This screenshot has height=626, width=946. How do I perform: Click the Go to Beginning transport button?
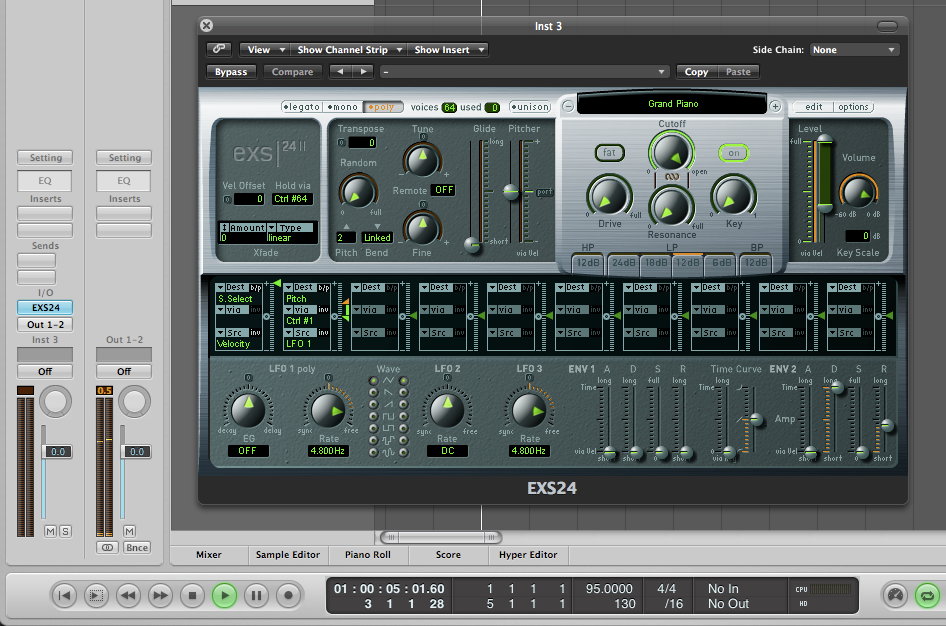pyautogui.click(x=64, y=596)
